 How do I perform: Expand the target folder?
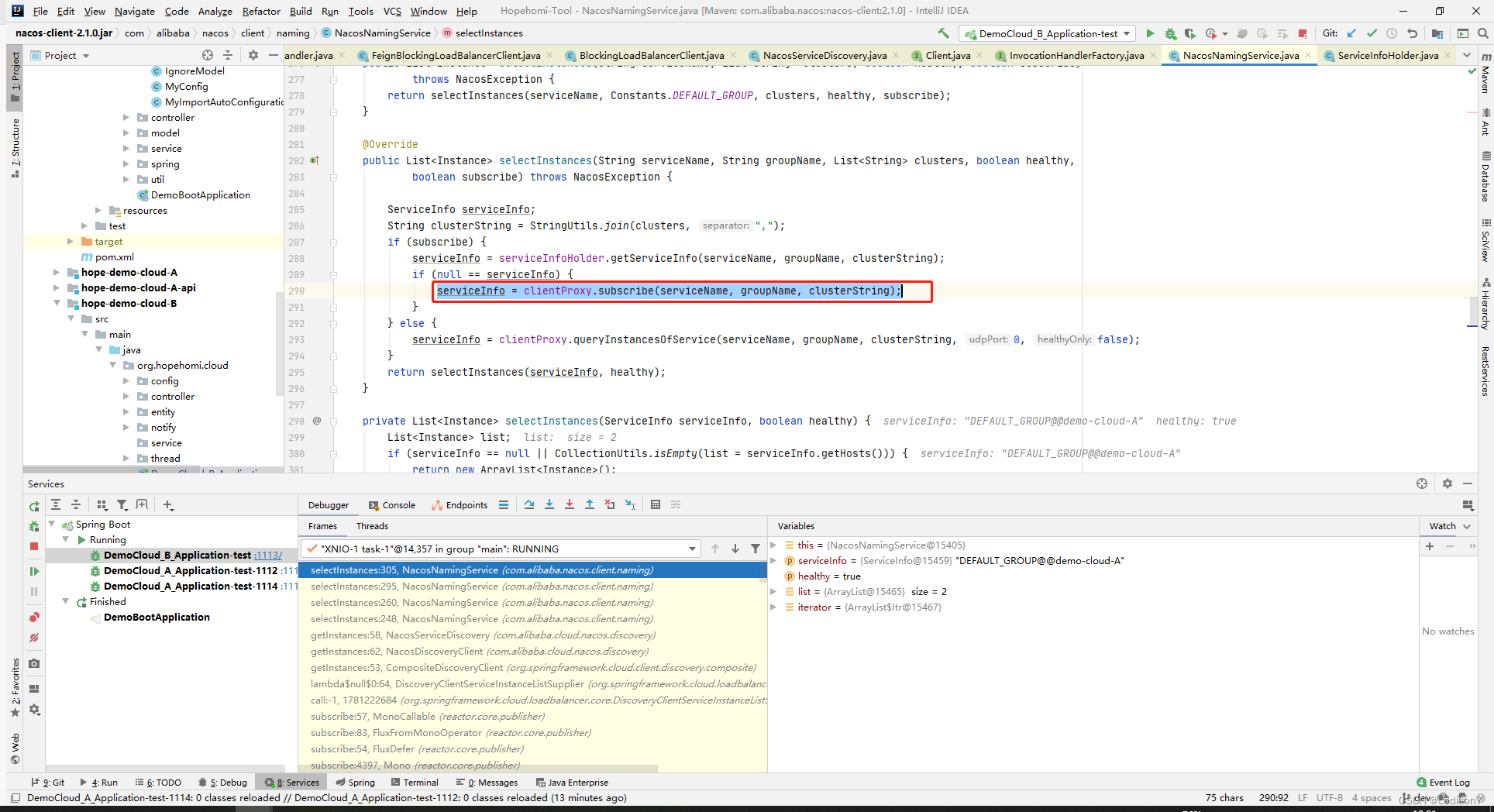point(71,242)
